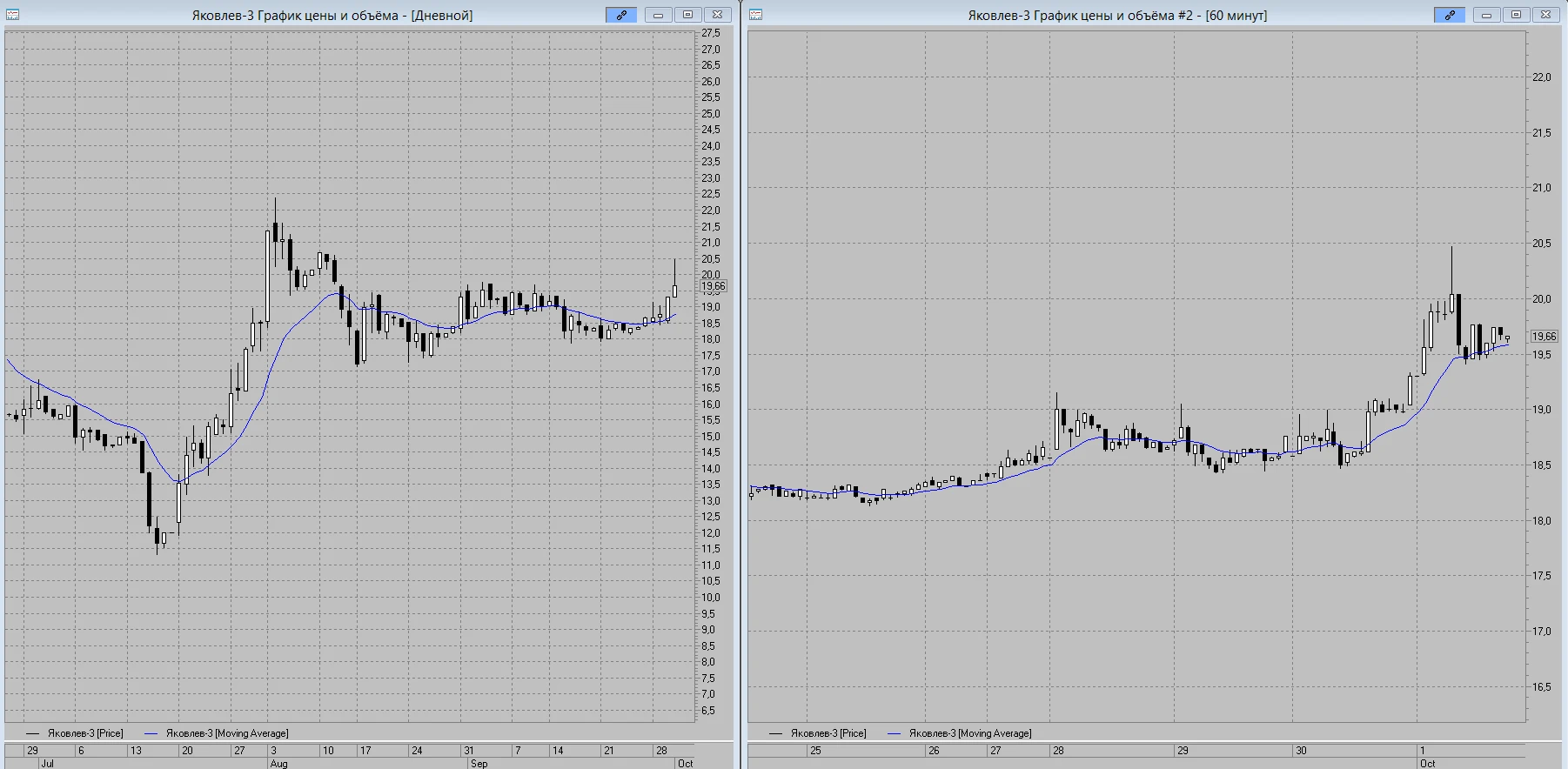Maximize the 60 минут chart window
This screenshot has height=769, width=1568.
point(1516,15)
